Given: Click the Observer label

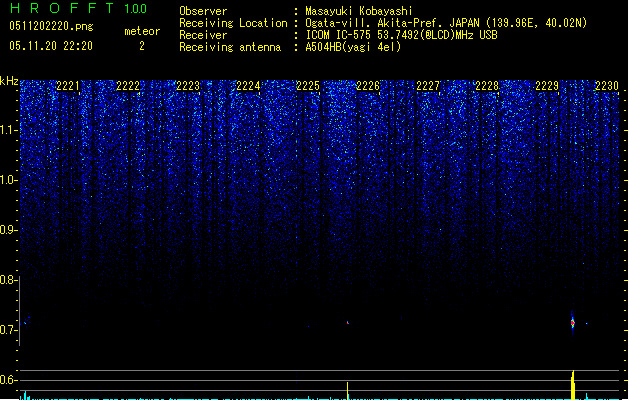Looking at the screenshot, I should click(203, 11).
